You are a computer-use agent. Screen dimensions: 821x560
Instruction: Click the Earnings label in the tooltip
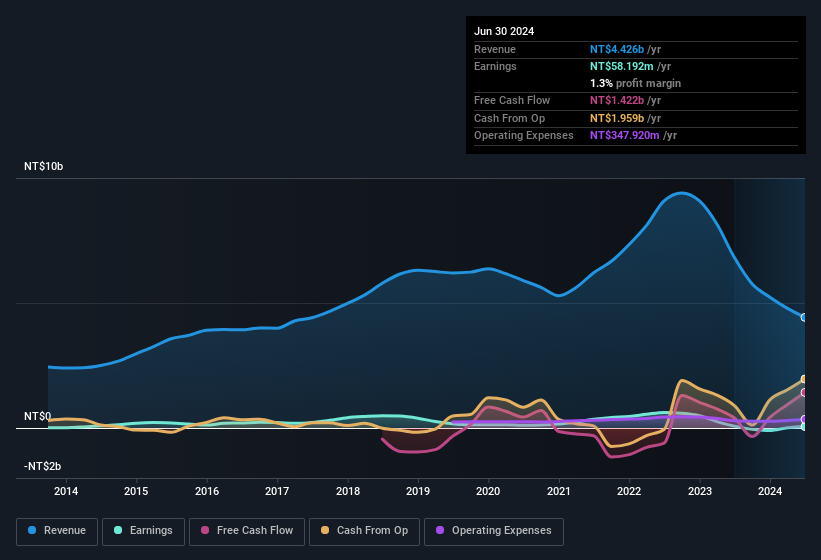[495, 66]
